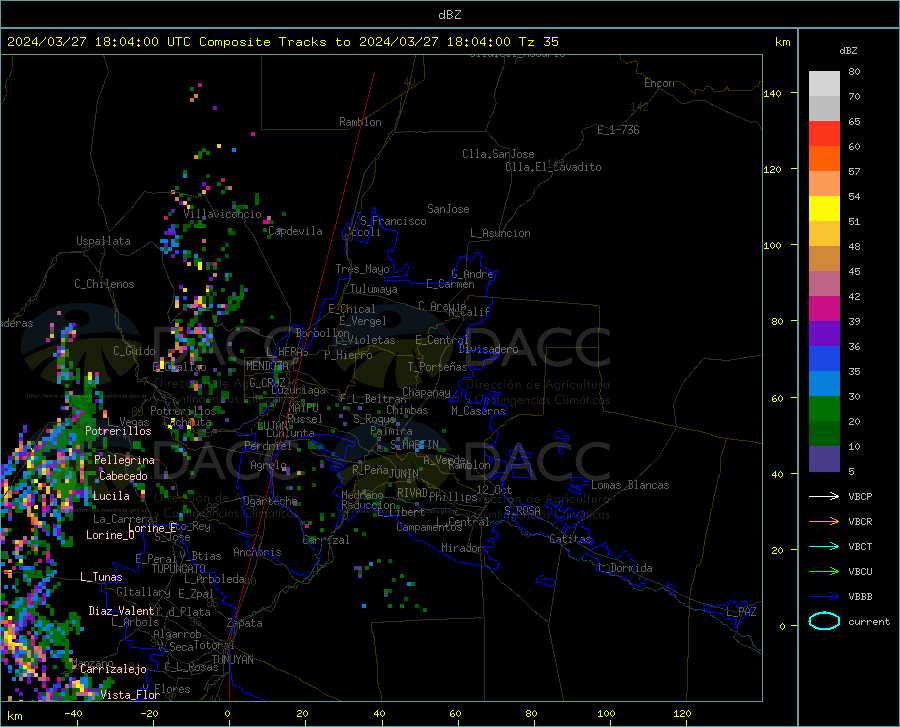This screenshot has height=727, width=900.
Task: Click the Composite Tracks timestamp header
Action: click(282, 42)
